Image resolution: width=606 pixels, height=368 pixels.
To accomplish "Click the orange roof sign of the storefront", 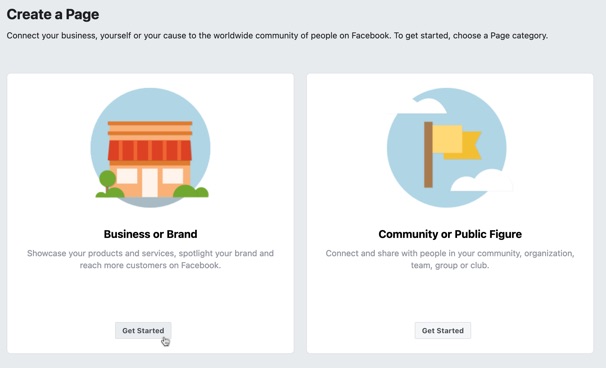I will [150, 128].
